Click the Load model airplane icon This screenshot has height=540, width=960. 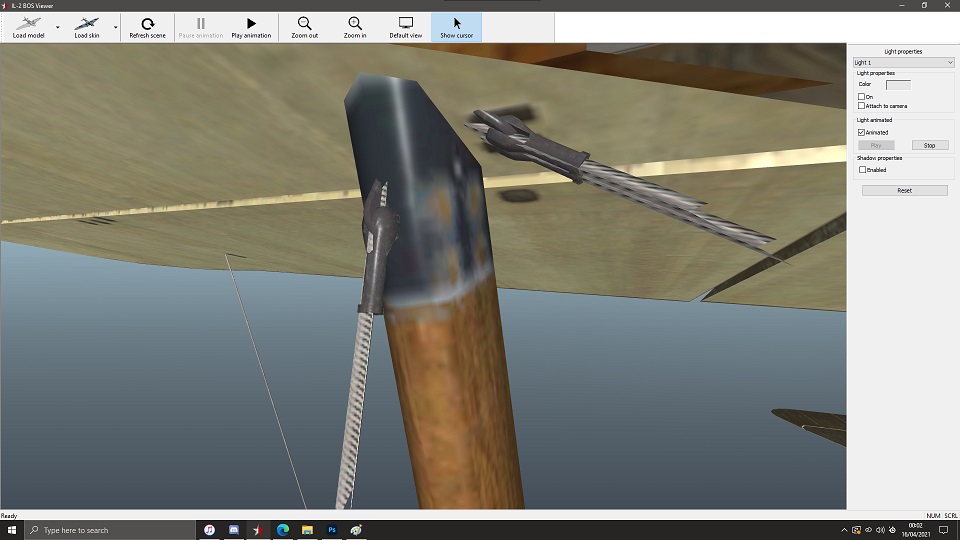pyautogui.click(x=28, y=24)
